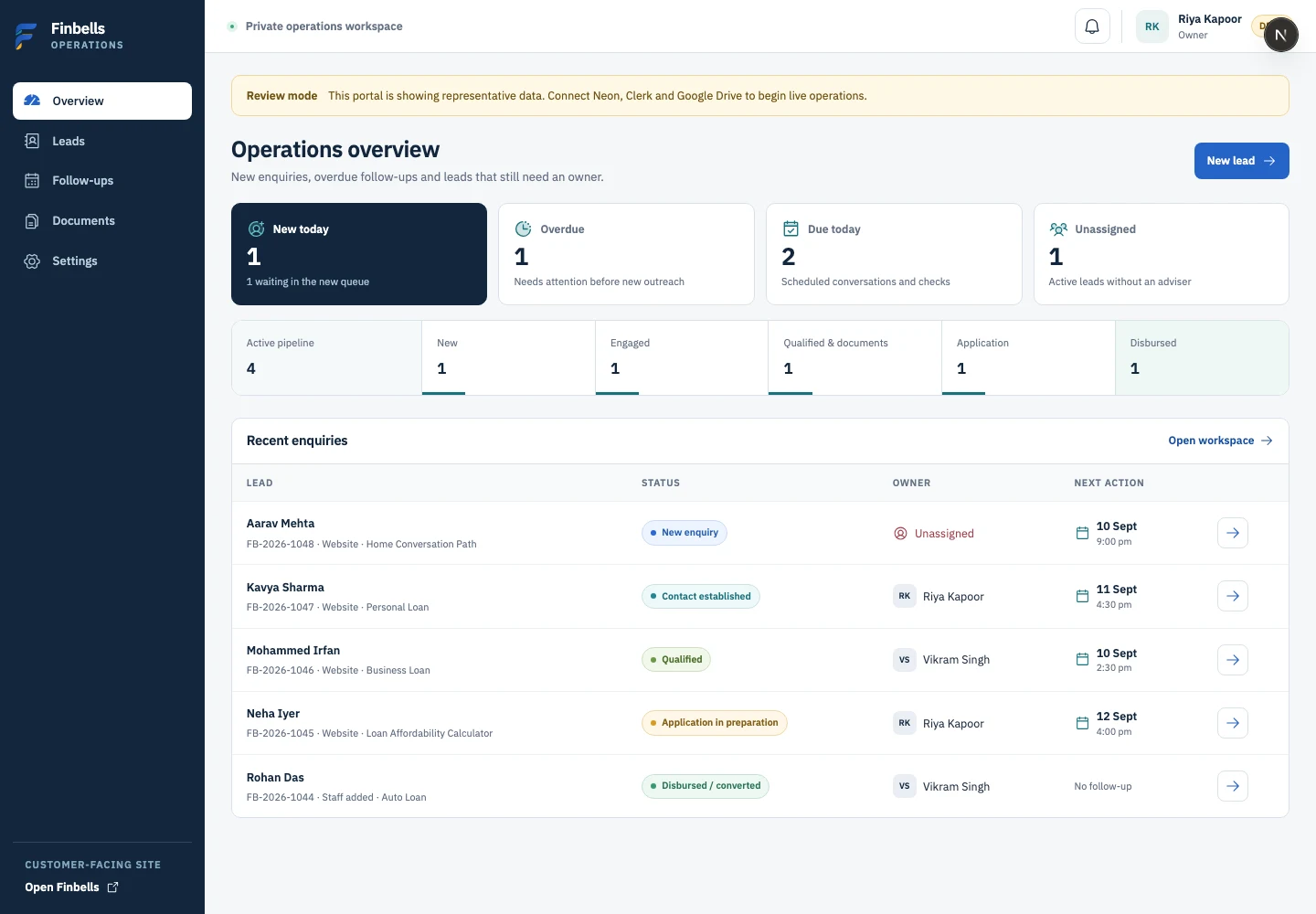Click the Disbursed / converted badge
Screen dimensions: 1316x914
(706, 786)
